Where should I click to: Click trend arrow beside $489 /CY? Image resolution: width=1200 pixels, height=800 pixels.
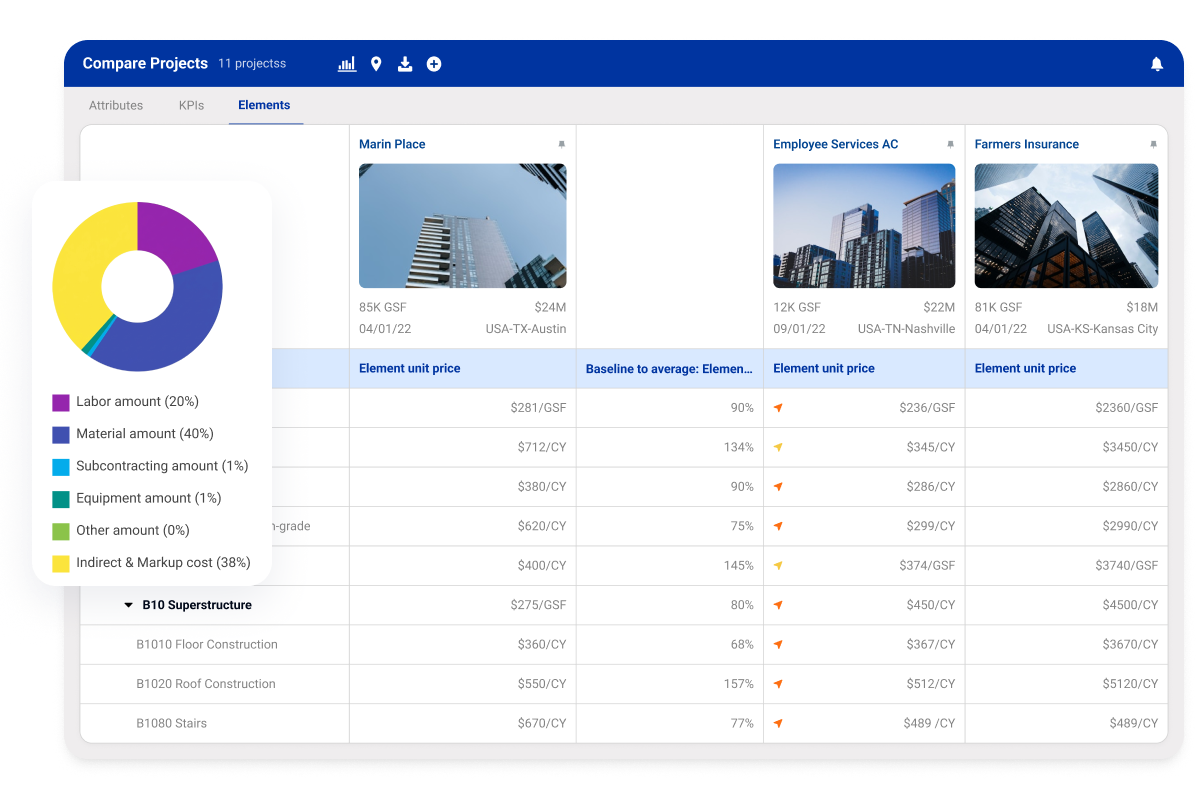(x=778, y=724)
